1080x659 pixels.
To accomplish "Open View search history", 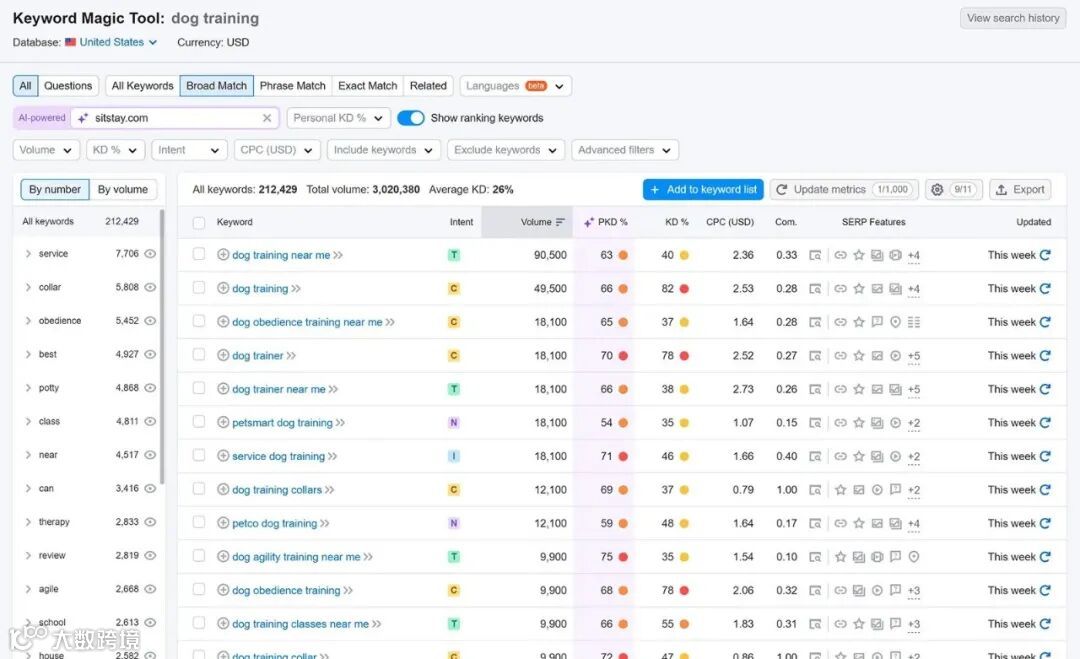I will click(x=1013, y=18).
